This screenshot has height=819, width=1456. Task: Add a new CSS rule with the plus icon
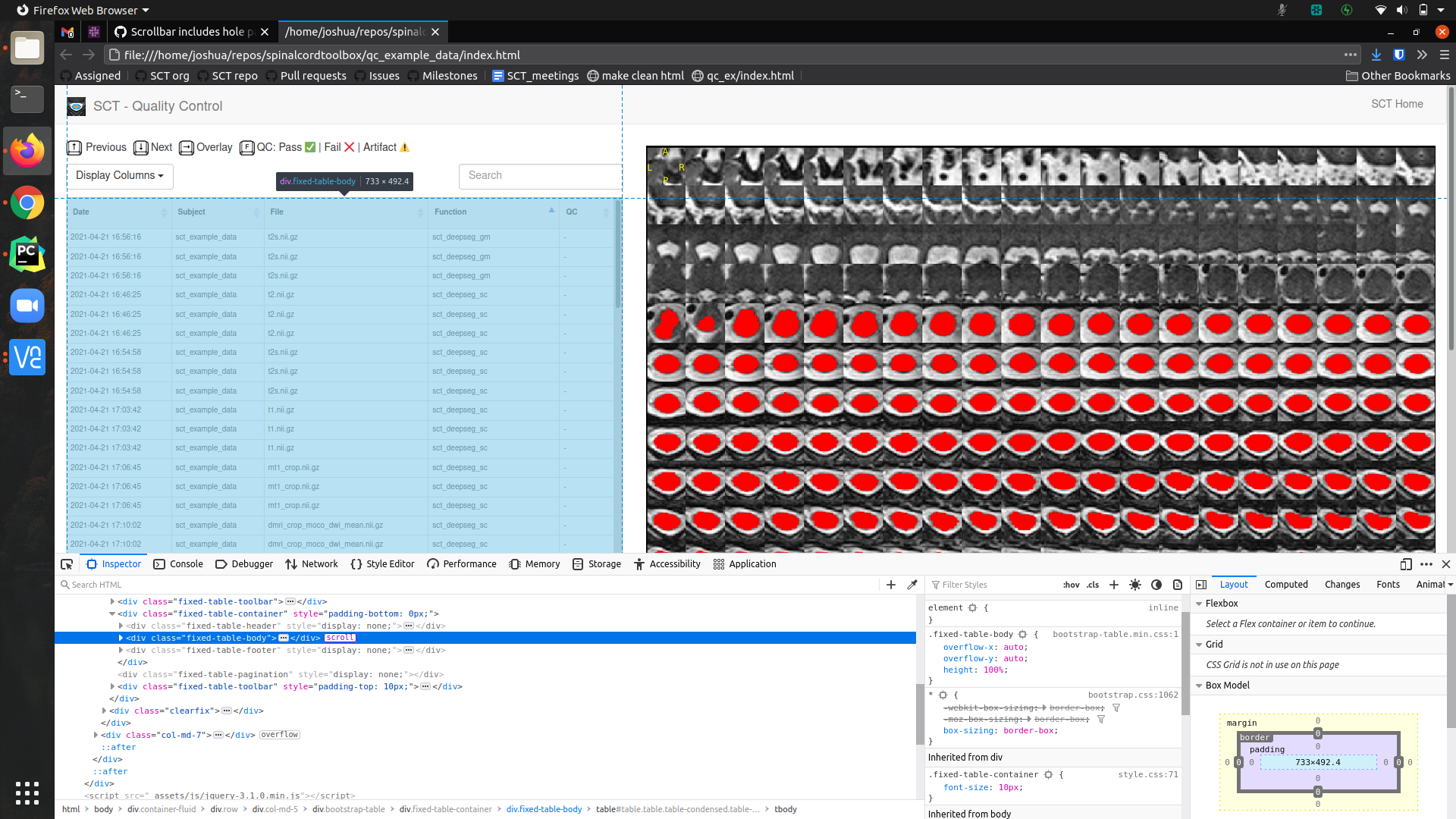point(1113,585)
